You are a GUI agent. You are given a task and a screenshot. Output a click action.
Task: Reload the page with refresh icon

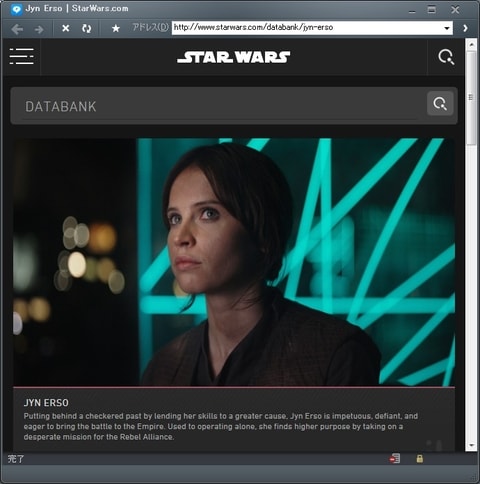tap(87, 28)
